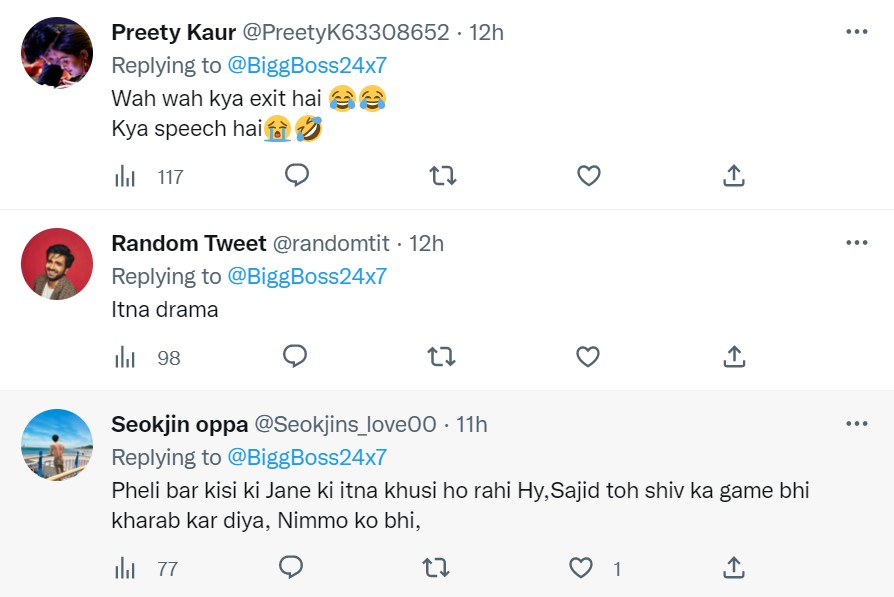Share Preety Kaur's tweet
Image resolution: width=894 pixels, height=597 pixels.
tap(733, 176)
